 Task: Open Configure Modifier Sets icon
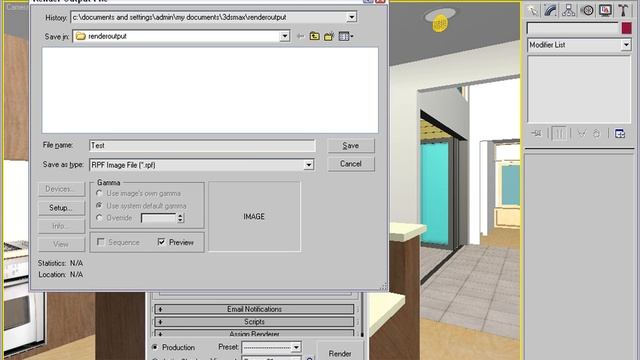click(x=620, y=133)
